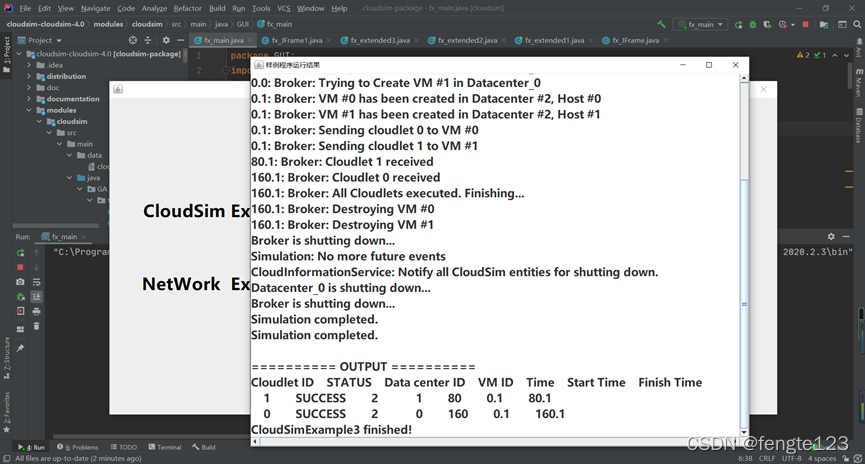Open Project panel gear settings
This screenshot has height=464, width=865.
tap(166, 40)
